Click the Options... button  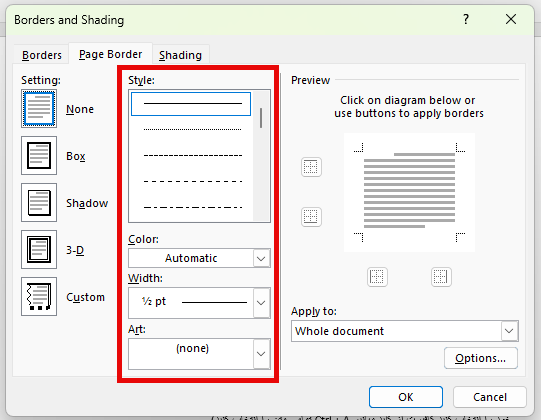(x=481, y=358)
